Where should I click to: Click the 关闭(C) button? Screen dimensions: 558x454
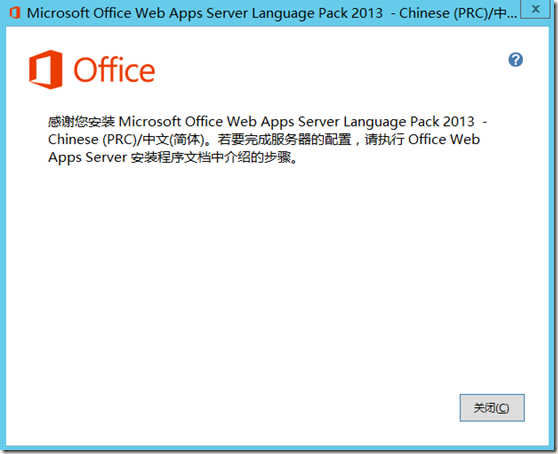click(492, 408)
